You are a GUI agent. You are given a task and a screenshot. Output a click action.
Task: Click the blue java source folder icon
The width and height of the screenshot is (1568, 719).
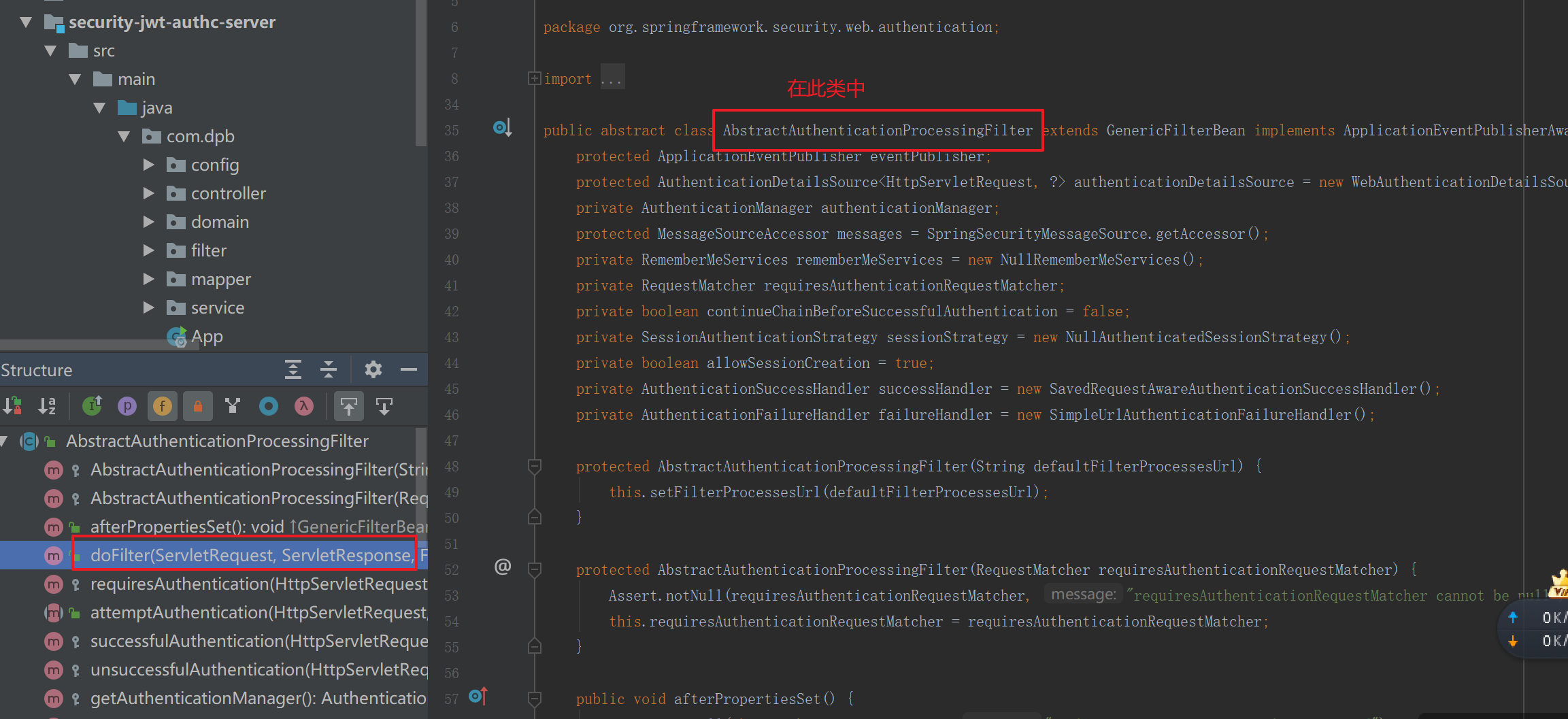[x=127, y=107]
